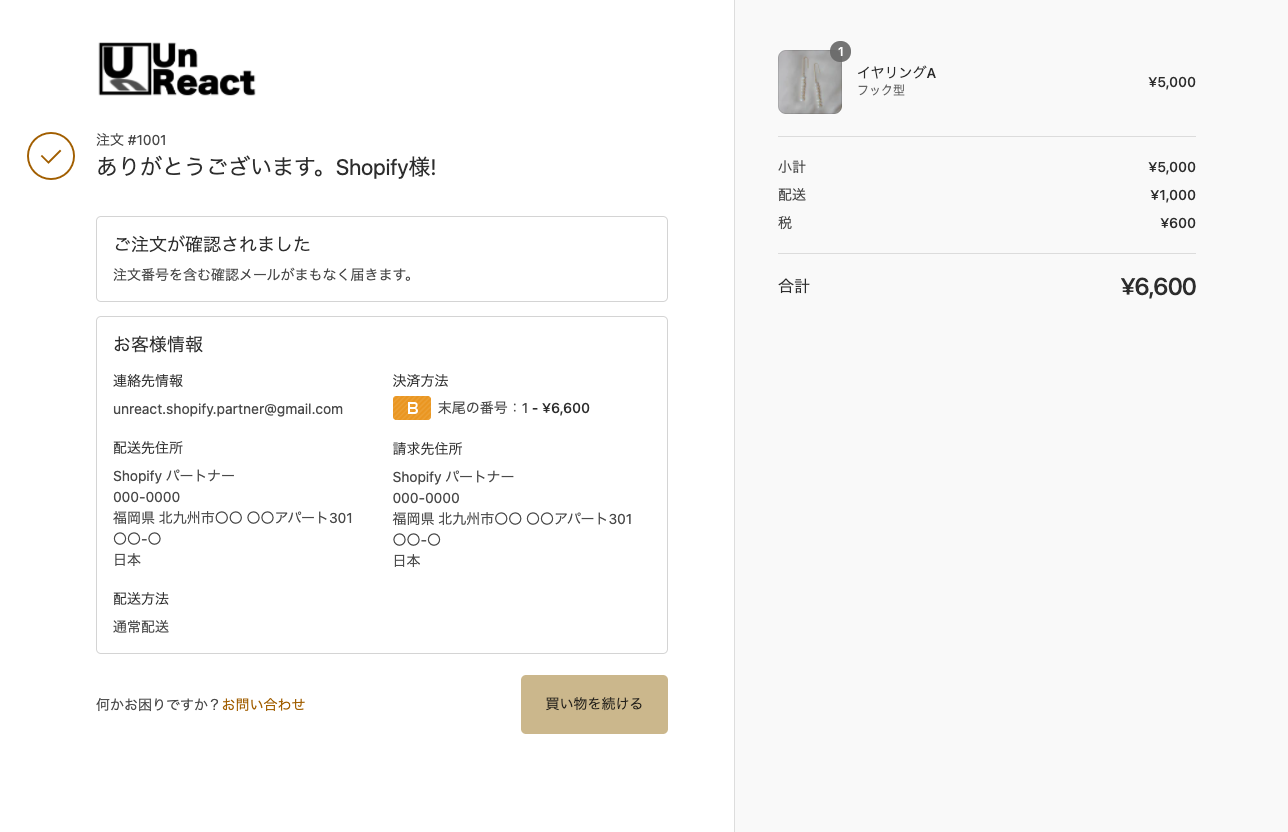The width and height of the screenshot is (1288, 832).
Task: Click the order confirmed checkmark icon
Action: pos(51,156)
